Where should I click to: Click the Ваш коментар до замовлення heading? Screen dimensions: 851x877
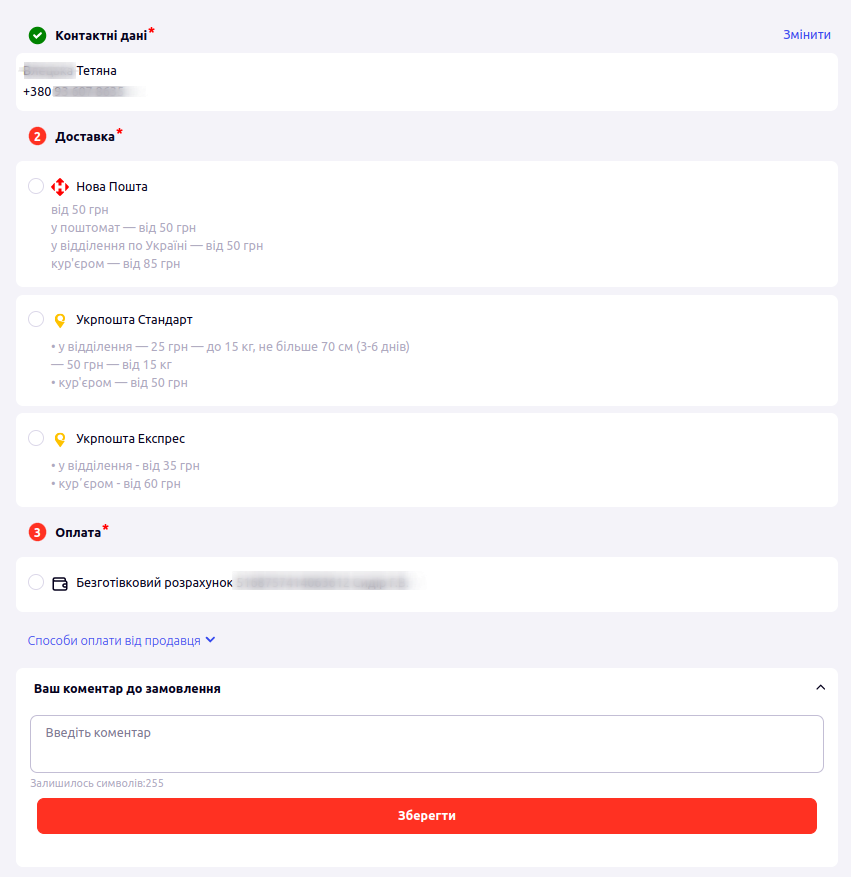(127, 689)
